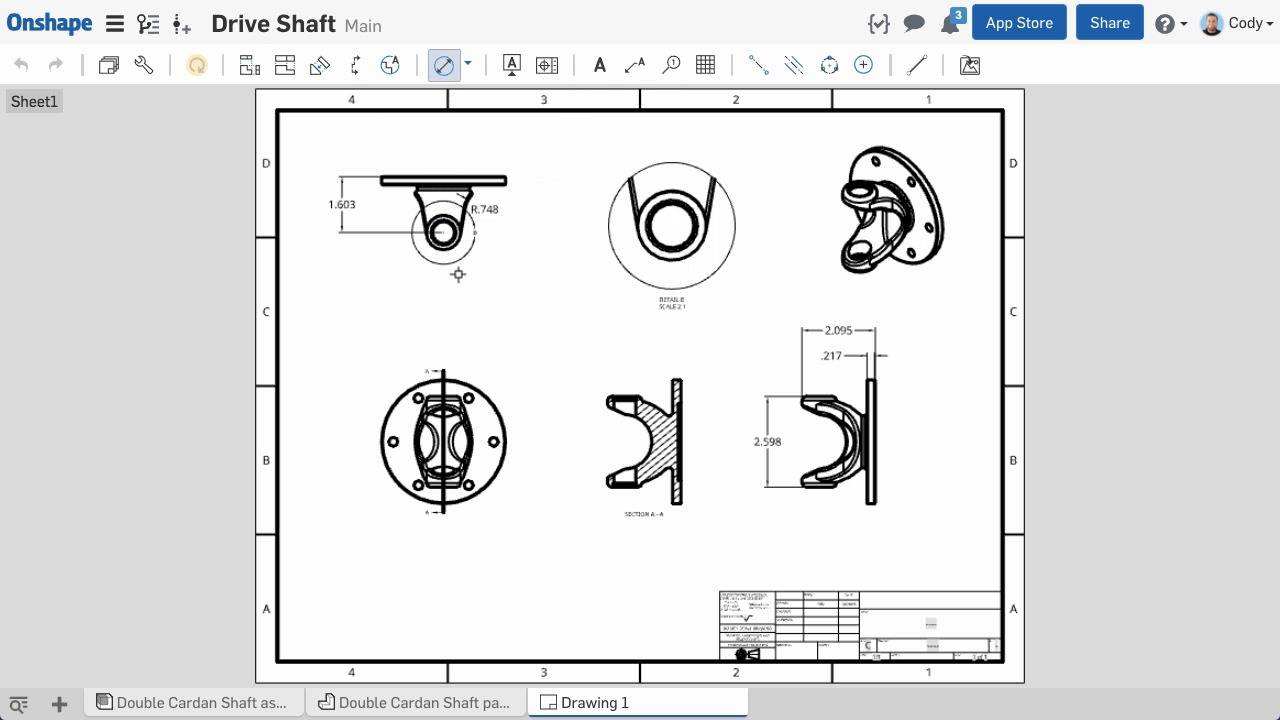The height and width of the screenshot is (720, 1280).
Task: Click the drawing properties wrench icon
Action: 144,64
